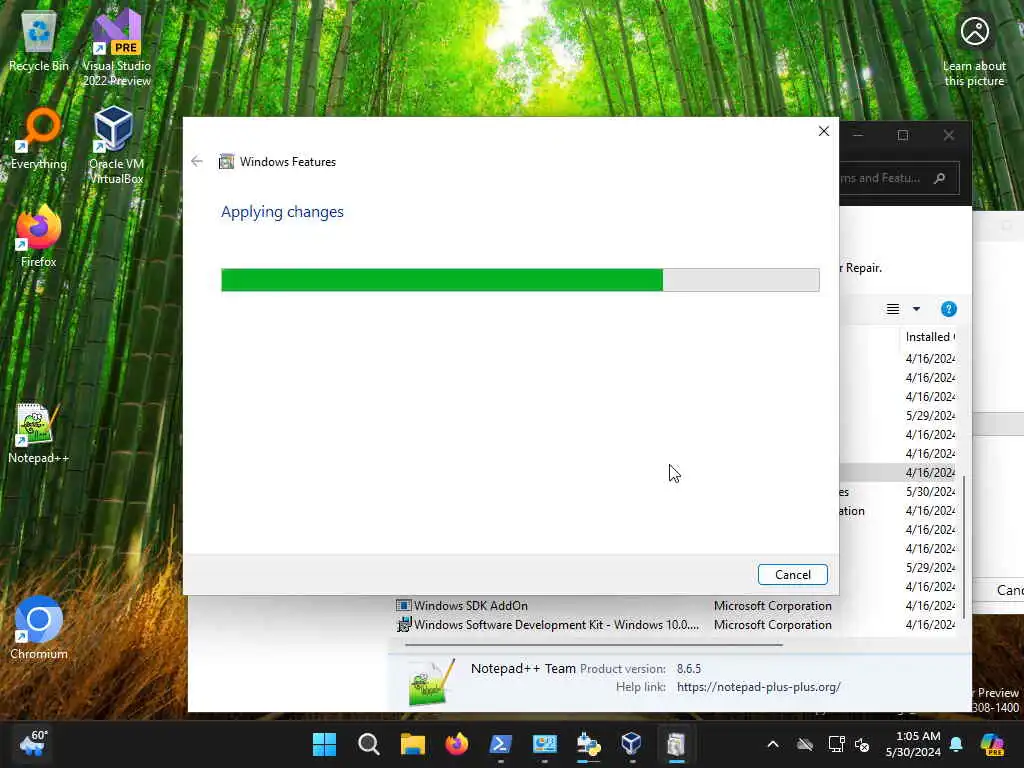Click the view options list icon

[893, 309]
